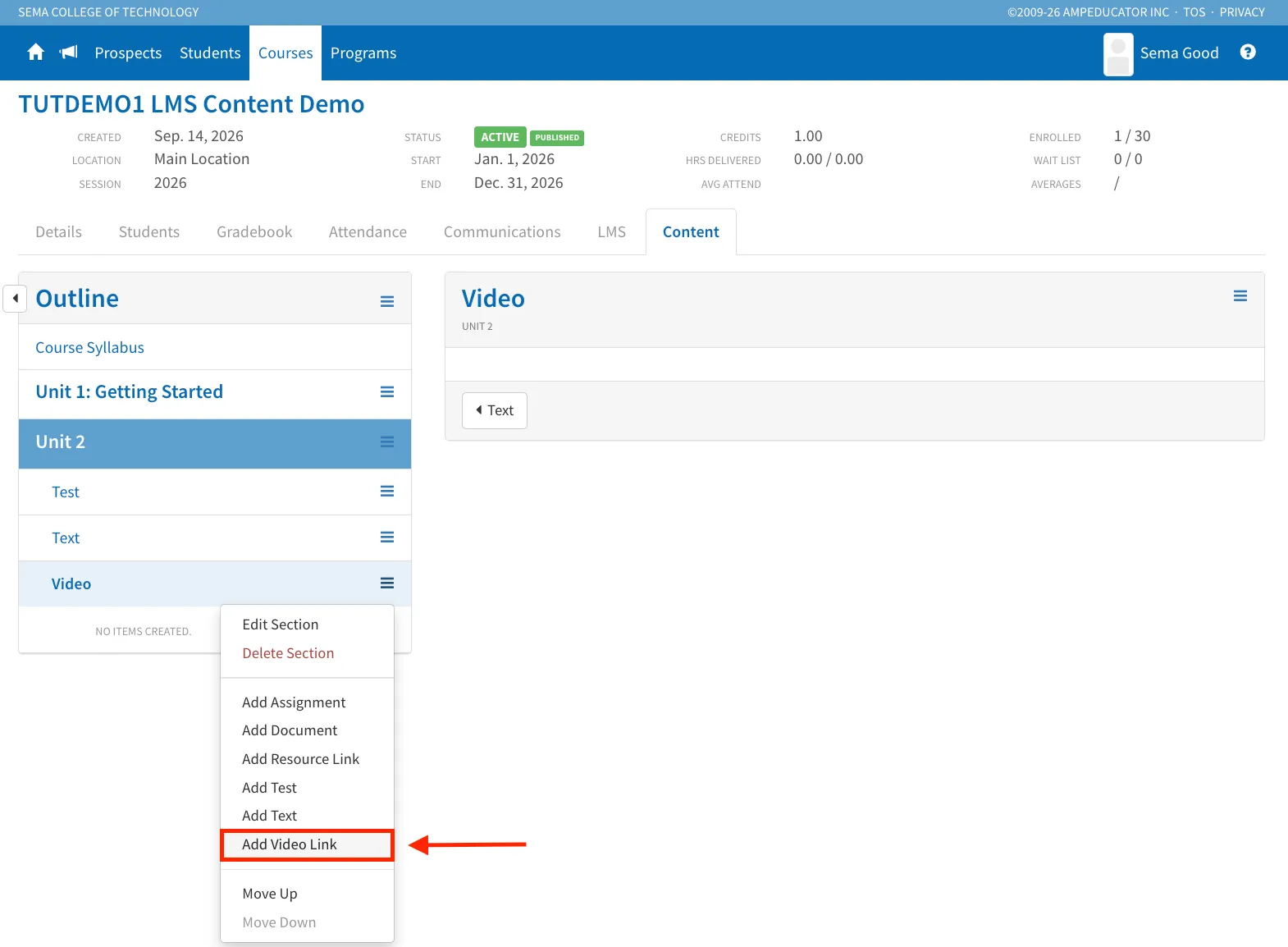This screenshot has height=947, width=1288.
Task: Select the Text section in the outline
Action: (66, 538)
